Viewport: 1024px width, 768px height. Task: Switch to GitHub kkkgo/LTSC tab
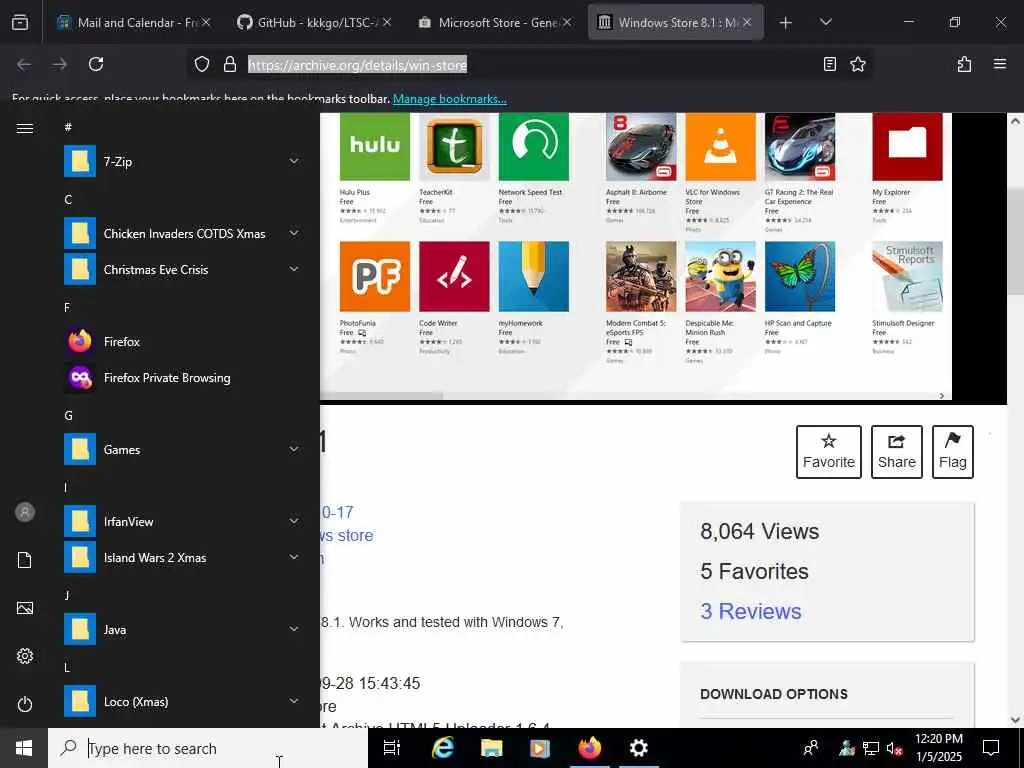313,22
